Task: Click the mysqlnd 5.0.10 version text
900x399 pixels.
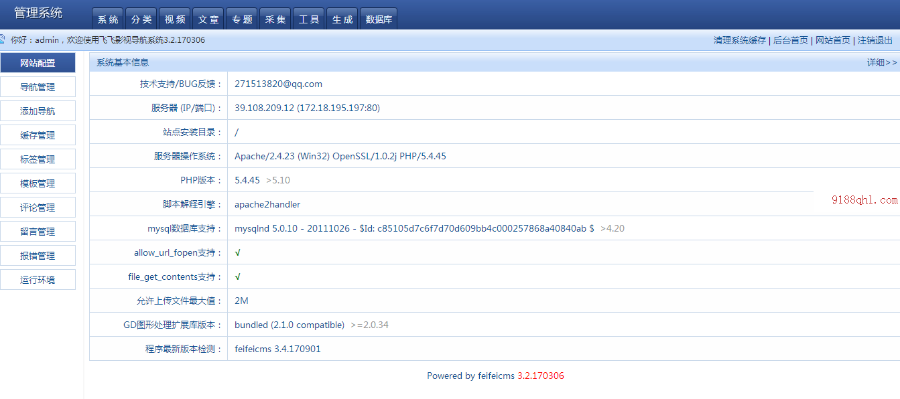Action: [x=414, y=228]
